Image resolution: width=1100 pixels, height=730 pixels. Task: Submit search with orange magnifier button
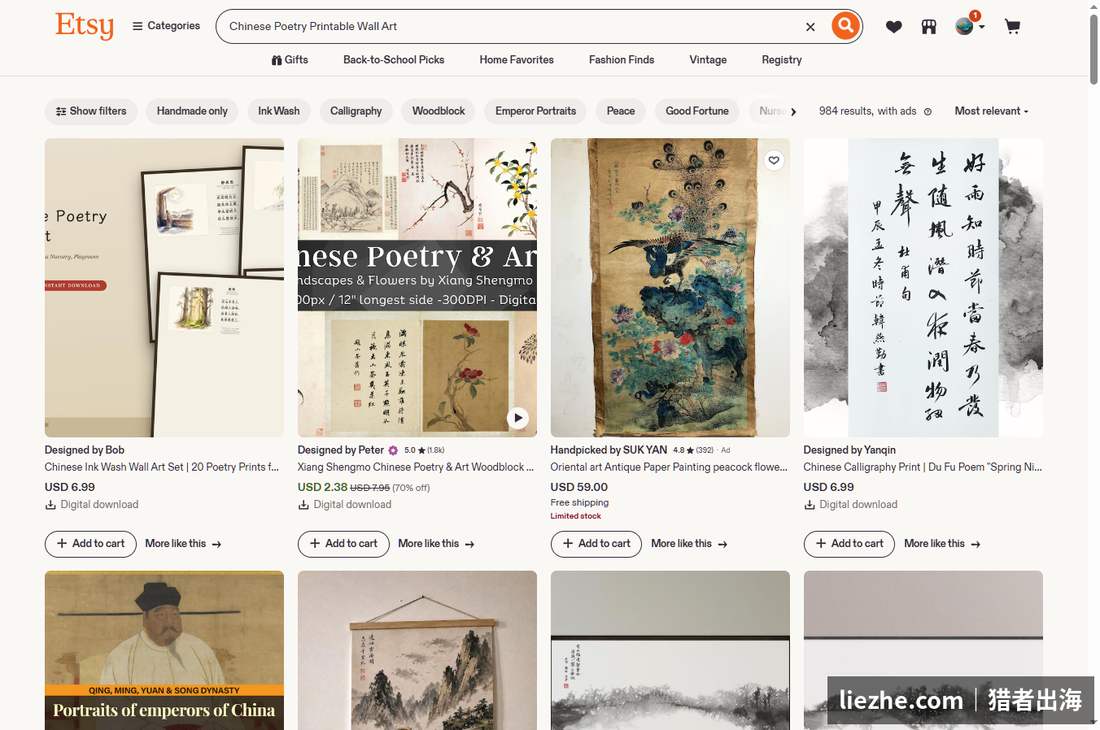(845, 26)
